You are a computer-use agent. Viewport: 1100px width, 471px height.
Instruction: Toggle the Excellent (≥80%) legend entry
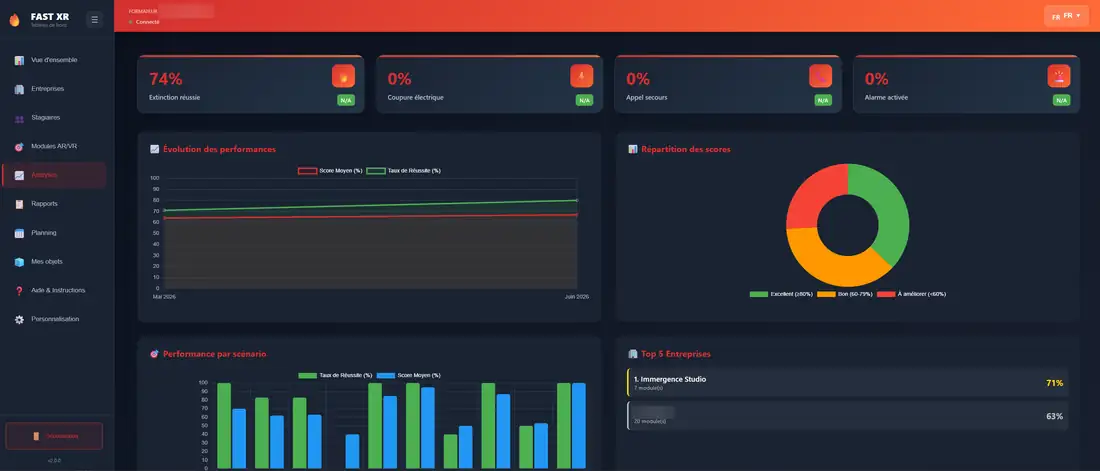[781, 293]
